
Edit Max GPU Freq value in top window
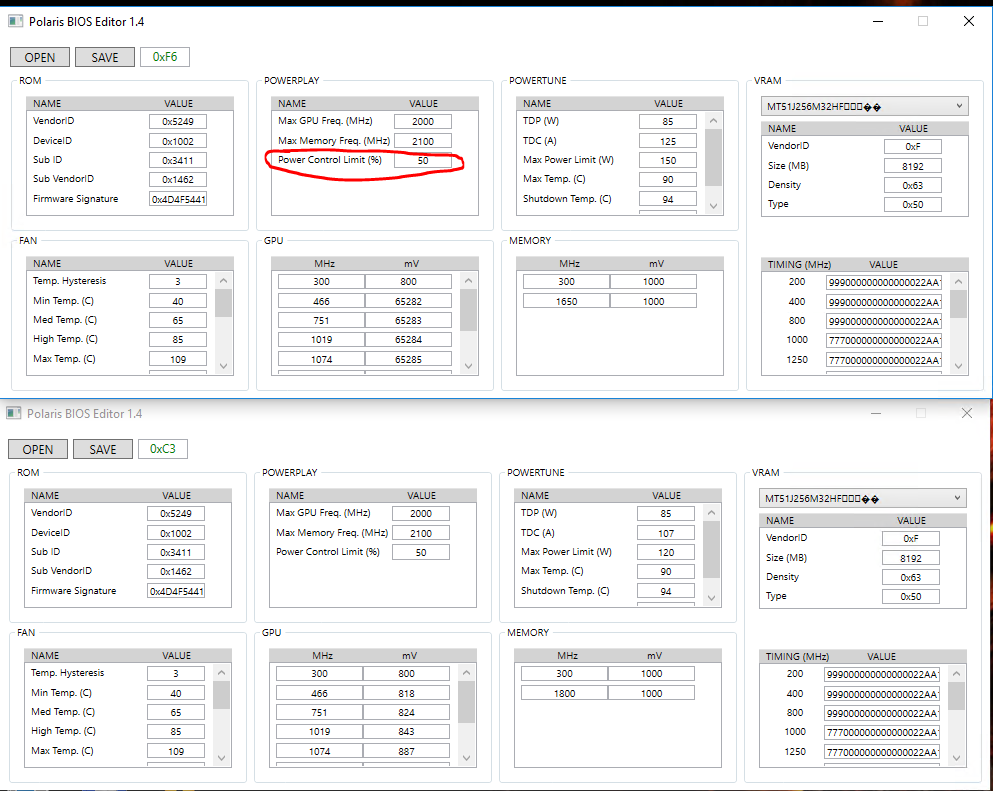423,122
